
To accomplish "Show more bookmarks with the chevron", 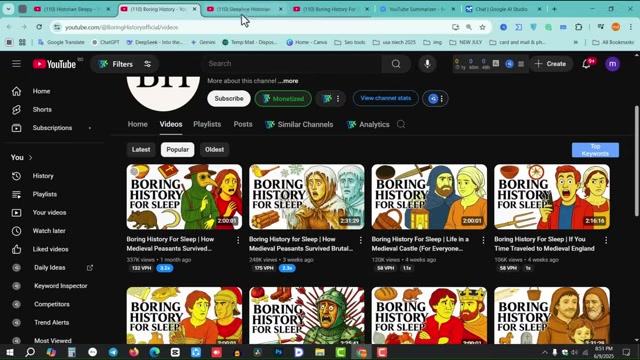I will pyautogui.click(x=576, y=42).
